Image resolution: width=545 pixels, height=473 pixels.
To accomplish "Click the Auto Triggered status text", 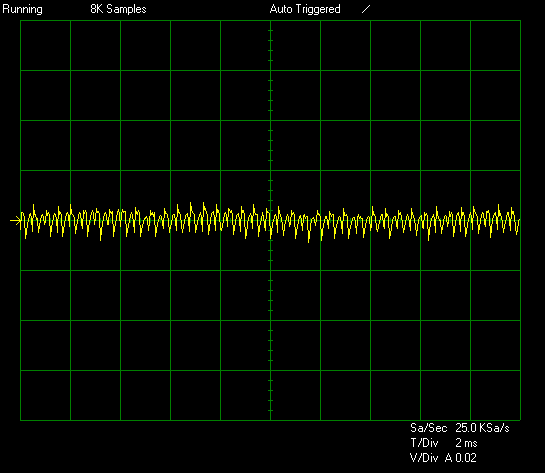I will (305, 9).
